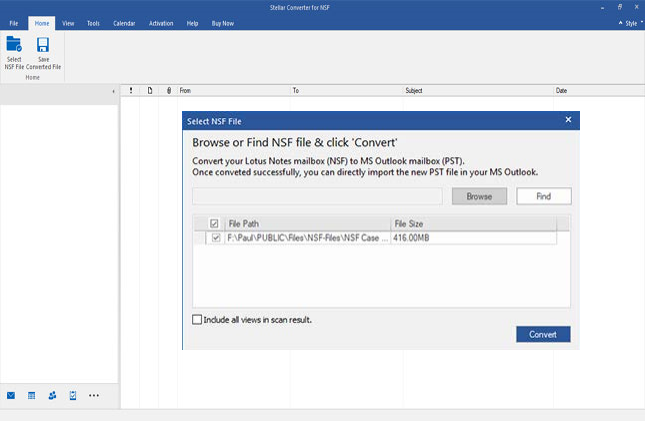Open the Help ribbon tab
The height and width of the screenshot is (421, 645).
(192, 23)
